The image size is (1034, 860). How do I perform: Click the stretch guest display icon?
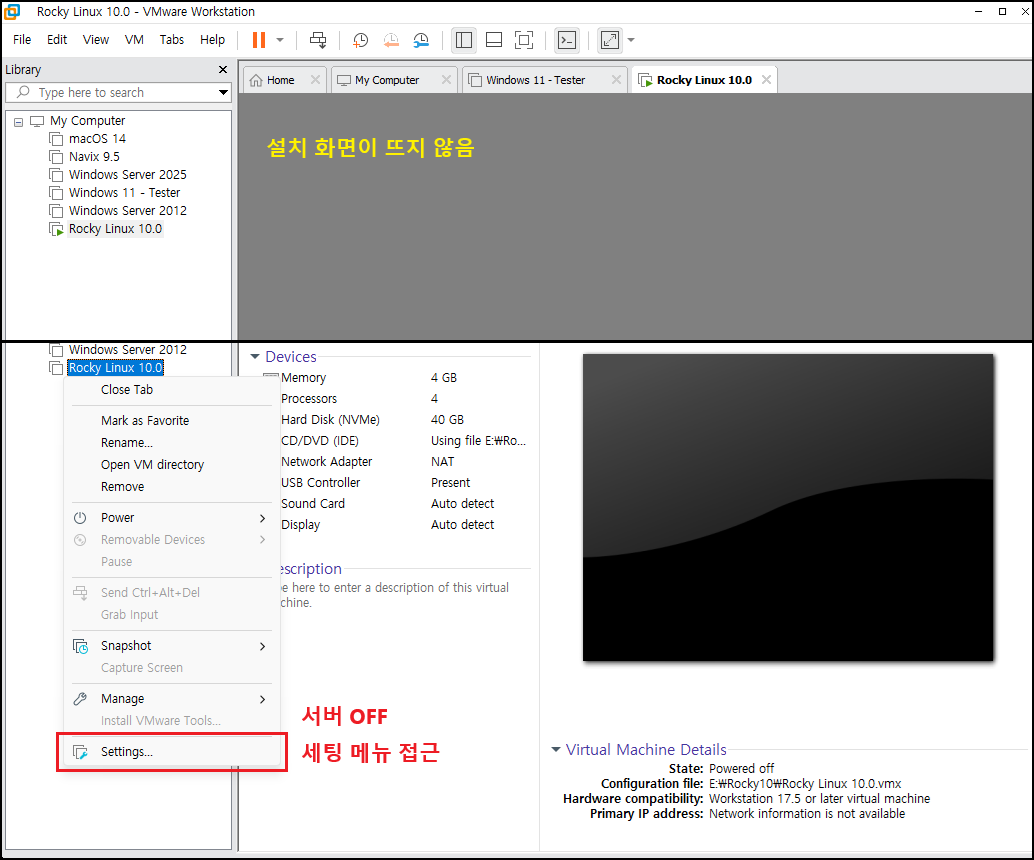coord(610,40)
